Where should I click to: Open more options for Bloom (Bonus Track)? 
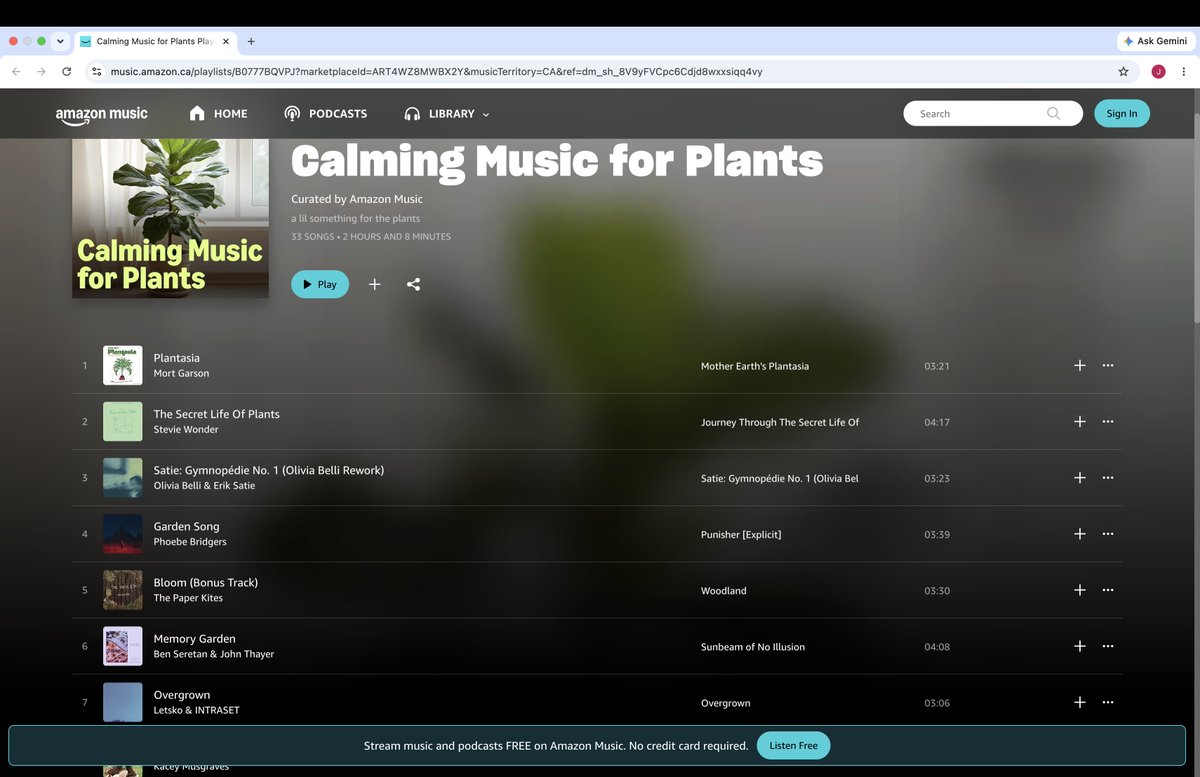coord(1108,590)
